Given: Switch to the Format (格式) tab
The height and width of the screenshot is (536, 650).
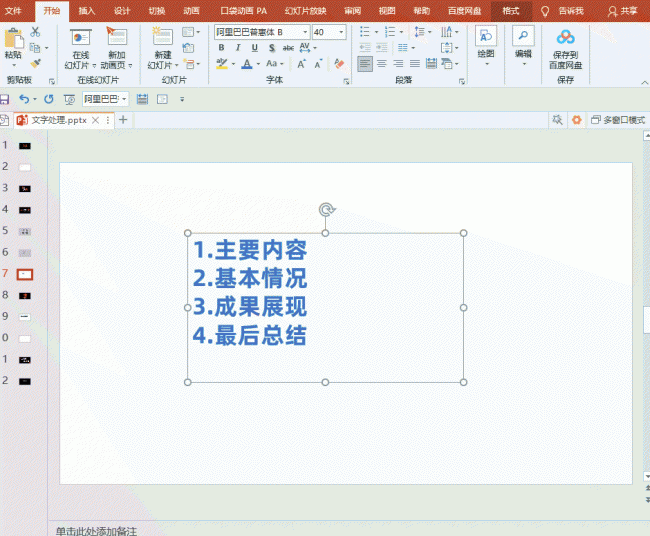Looking at the screenshot, I should [511, 11].
